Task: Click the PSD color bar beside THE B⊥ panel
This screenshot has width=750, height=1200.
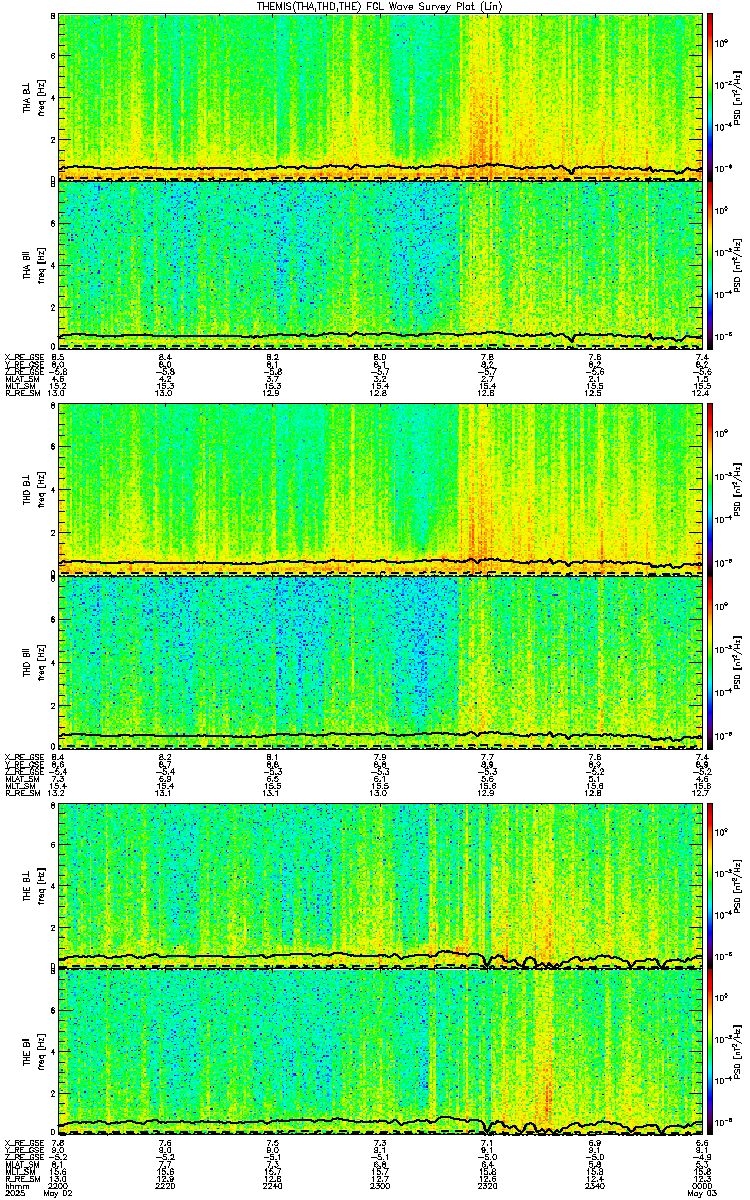Action: click(x=710, y=885)
